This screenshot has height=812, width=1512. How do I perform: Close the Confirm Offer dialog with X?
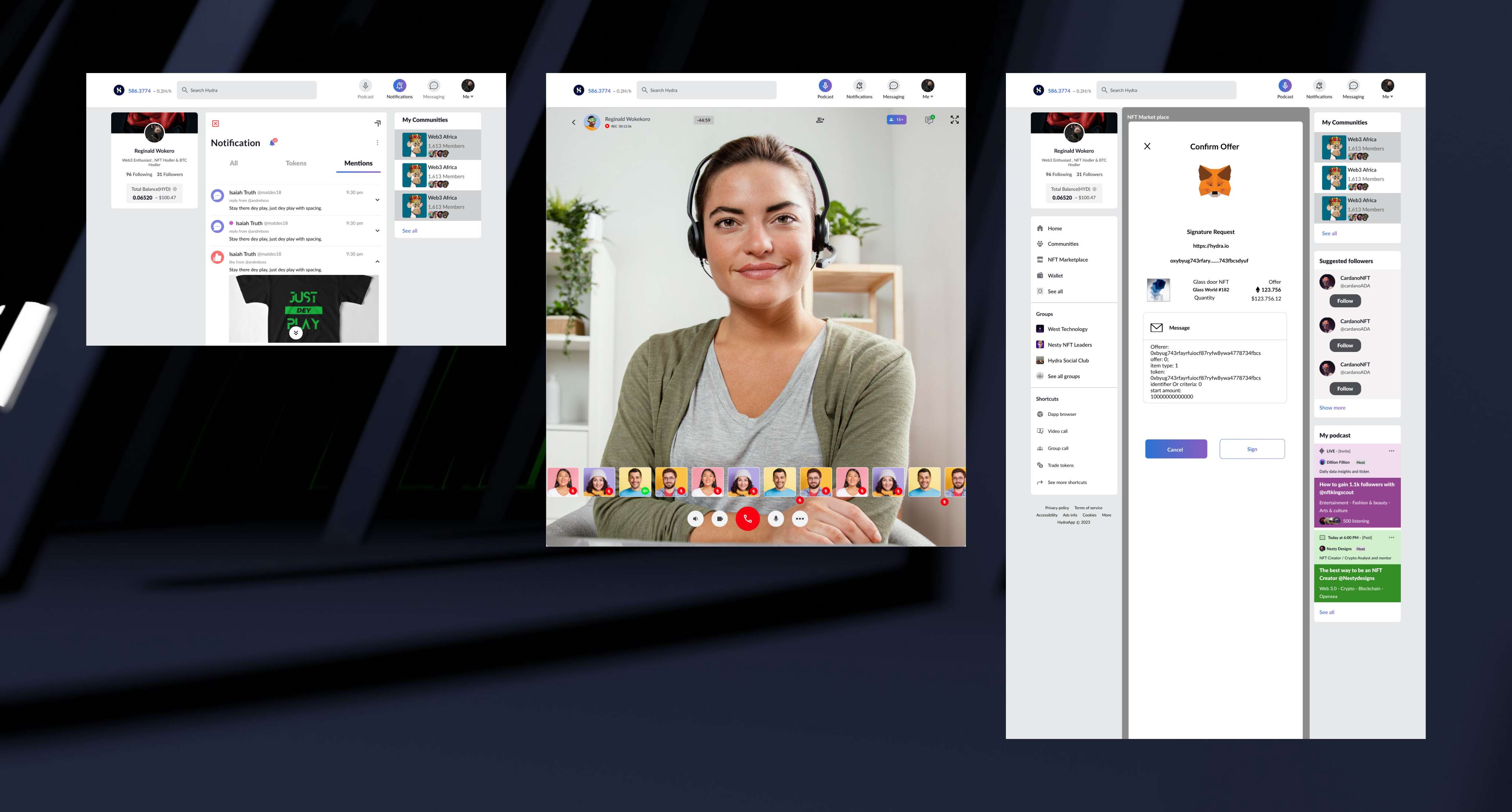point(1147,146)
